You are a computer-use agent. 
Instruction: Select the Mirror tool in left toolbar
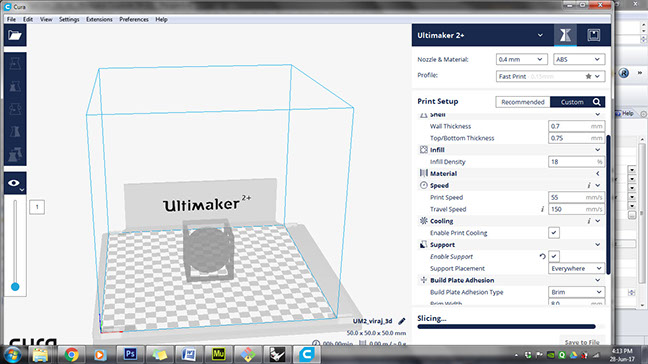(x=15, y=132)
